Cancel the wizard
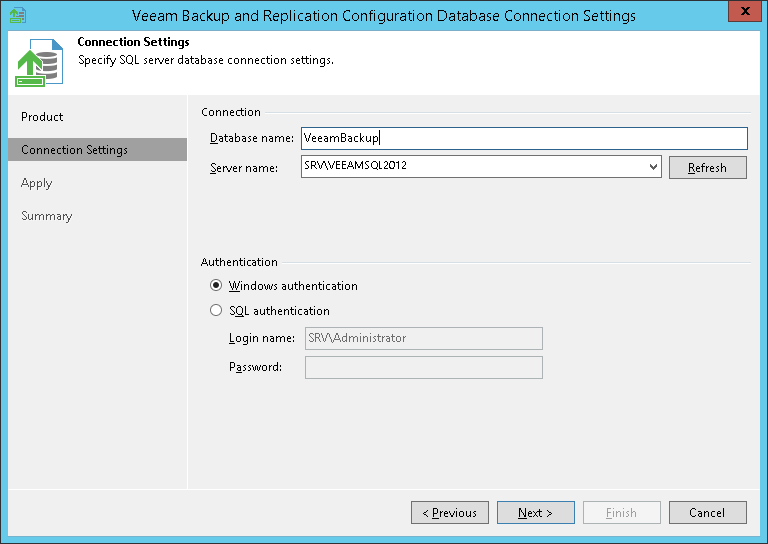Viewport: 768px width, 544px height. pyautogui.click(x=707, y=513)
